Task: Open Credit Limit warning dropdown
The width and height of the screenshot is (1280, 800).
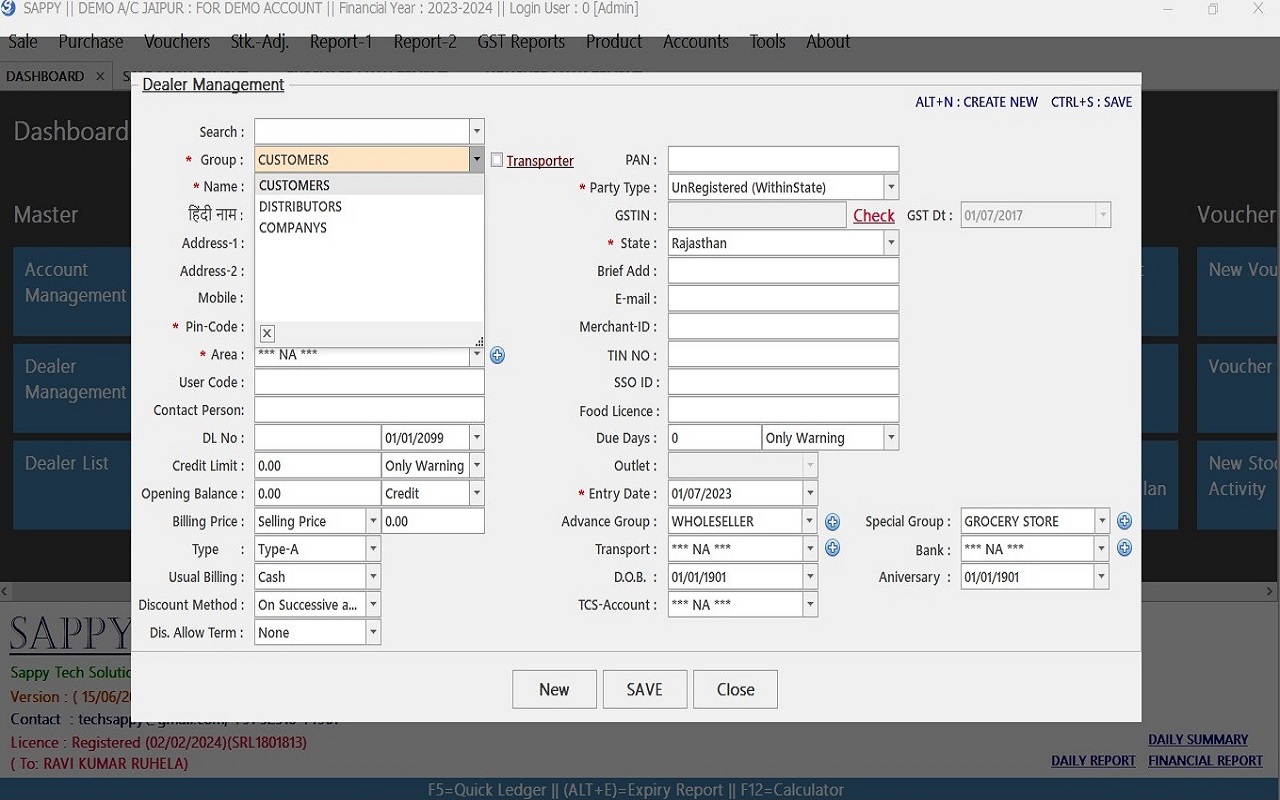Action: [x=477, y=466]
